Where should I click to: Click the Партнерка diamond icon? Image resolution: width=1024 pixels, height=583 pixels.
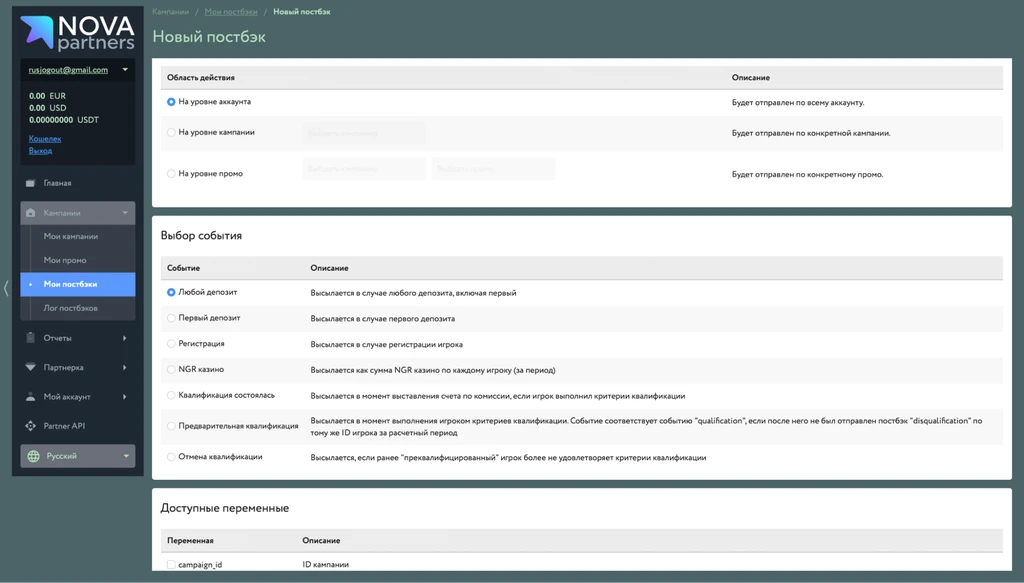pyautogui.click(x=30, y=367)
